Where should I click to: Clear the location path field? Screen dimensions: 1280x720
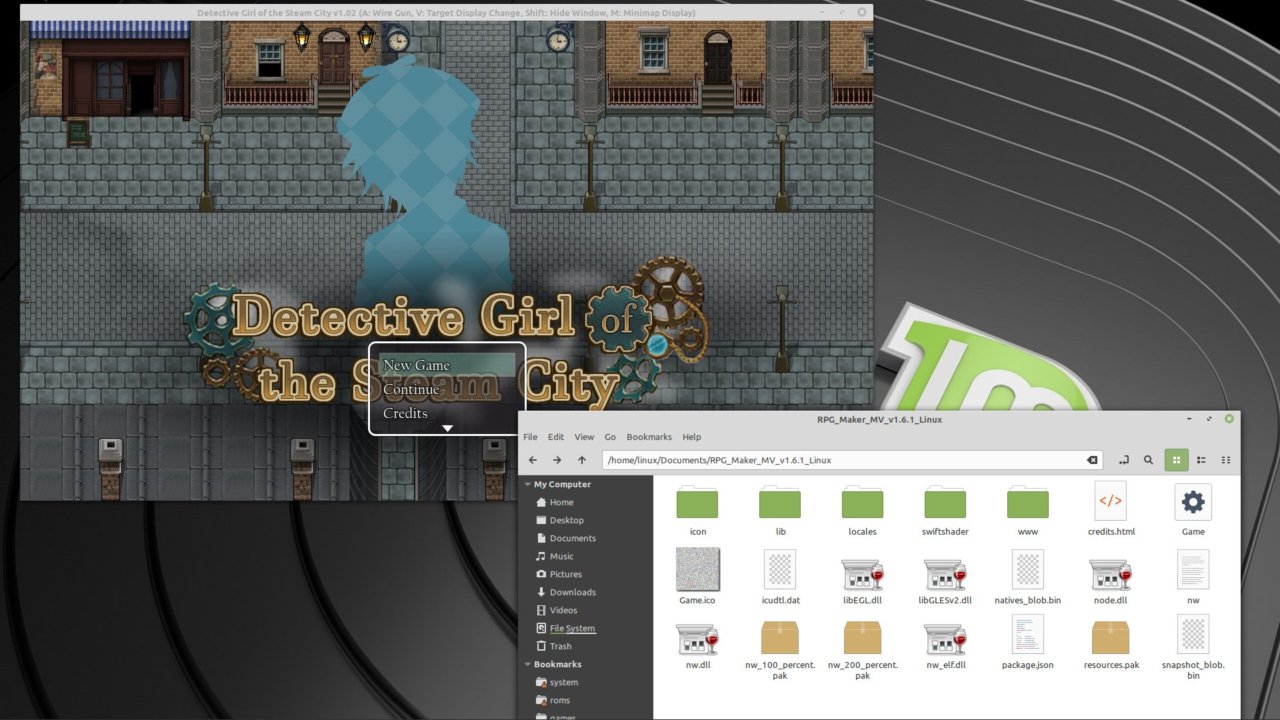tap(1092, 460)
